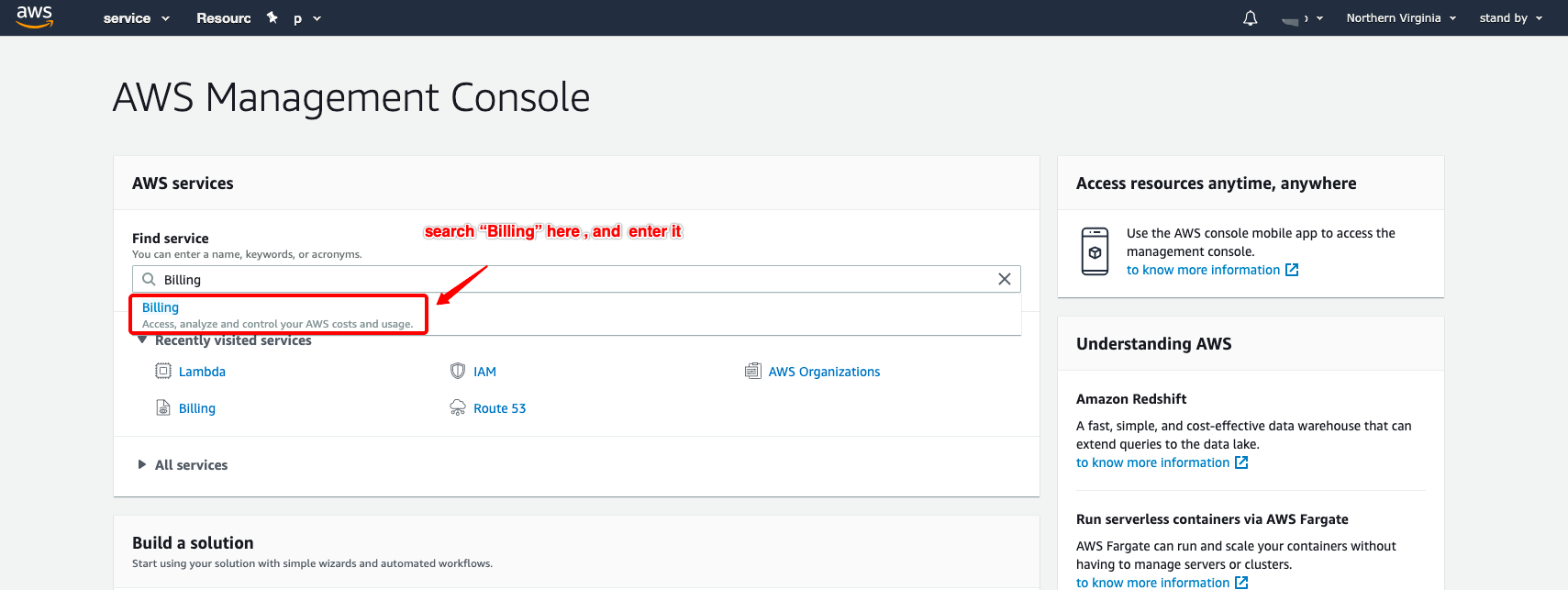Screen dimensions: 1568x590
Task: Click the Build a solution heading
Action: 193,543
